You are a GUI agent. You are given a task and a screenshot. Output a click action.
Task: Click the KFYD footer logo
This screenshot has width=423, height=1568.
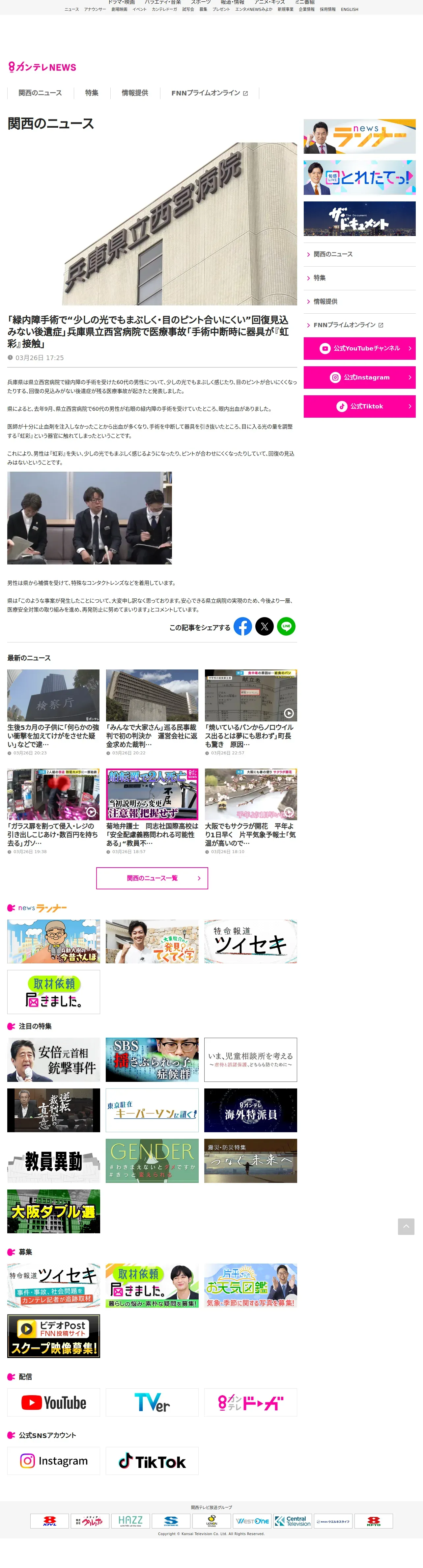coord(374,1521)
